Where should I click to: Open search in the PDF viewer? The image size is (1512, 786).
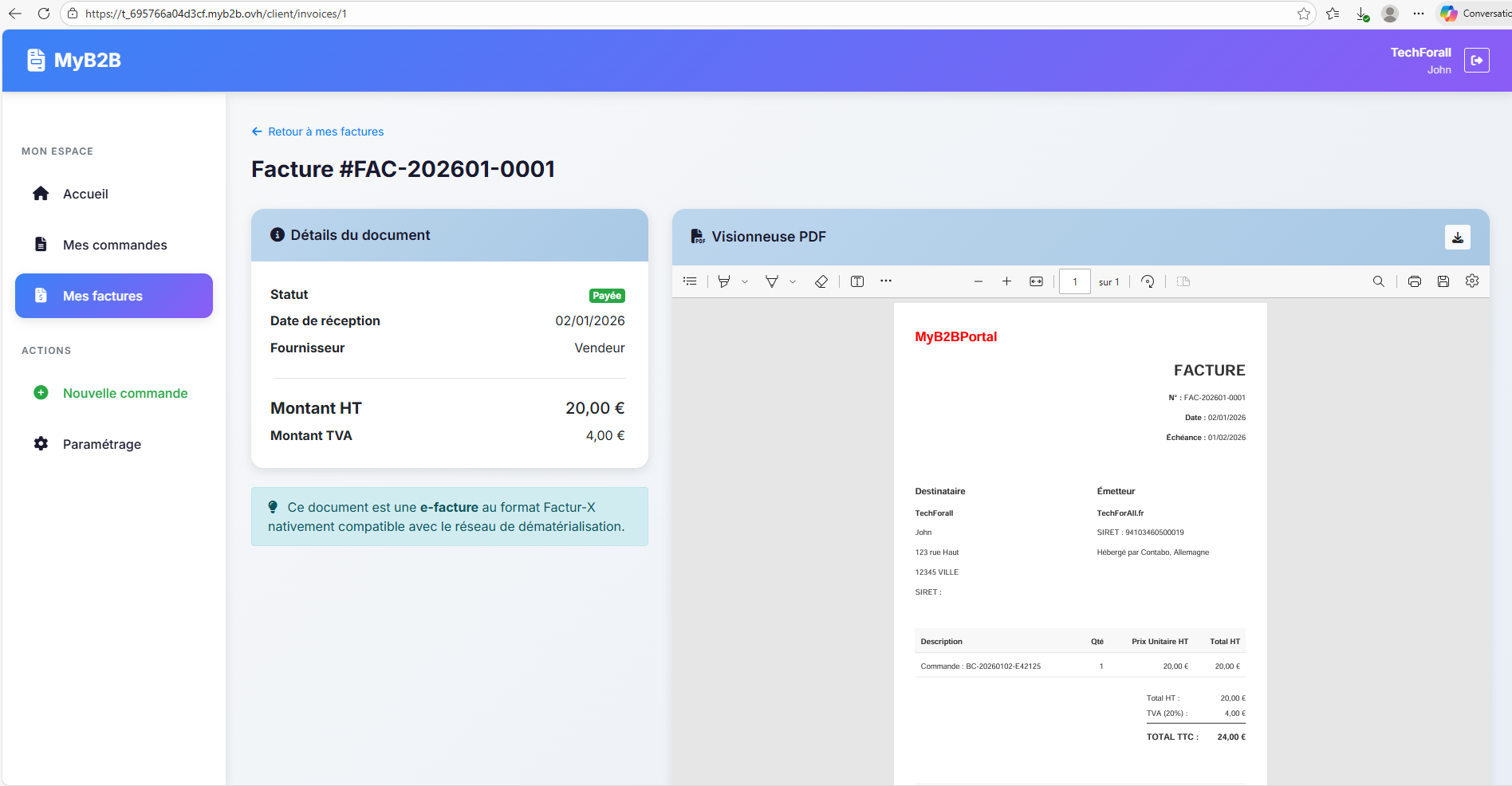1378,281
